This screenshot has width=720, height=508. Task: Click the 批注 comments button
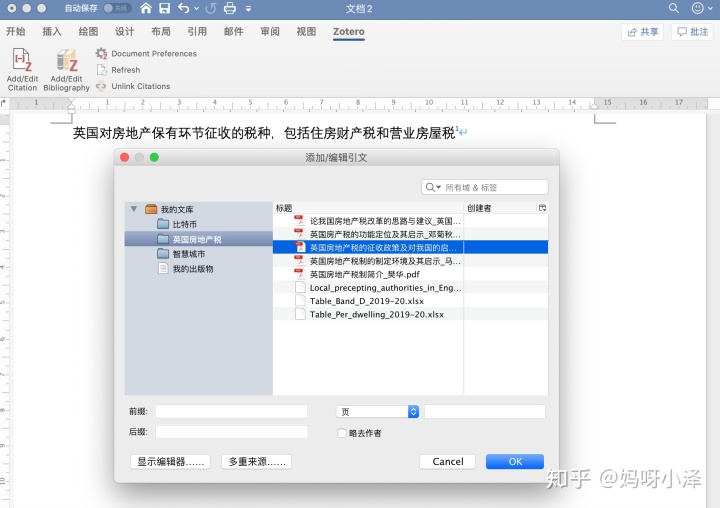[692, 32]
